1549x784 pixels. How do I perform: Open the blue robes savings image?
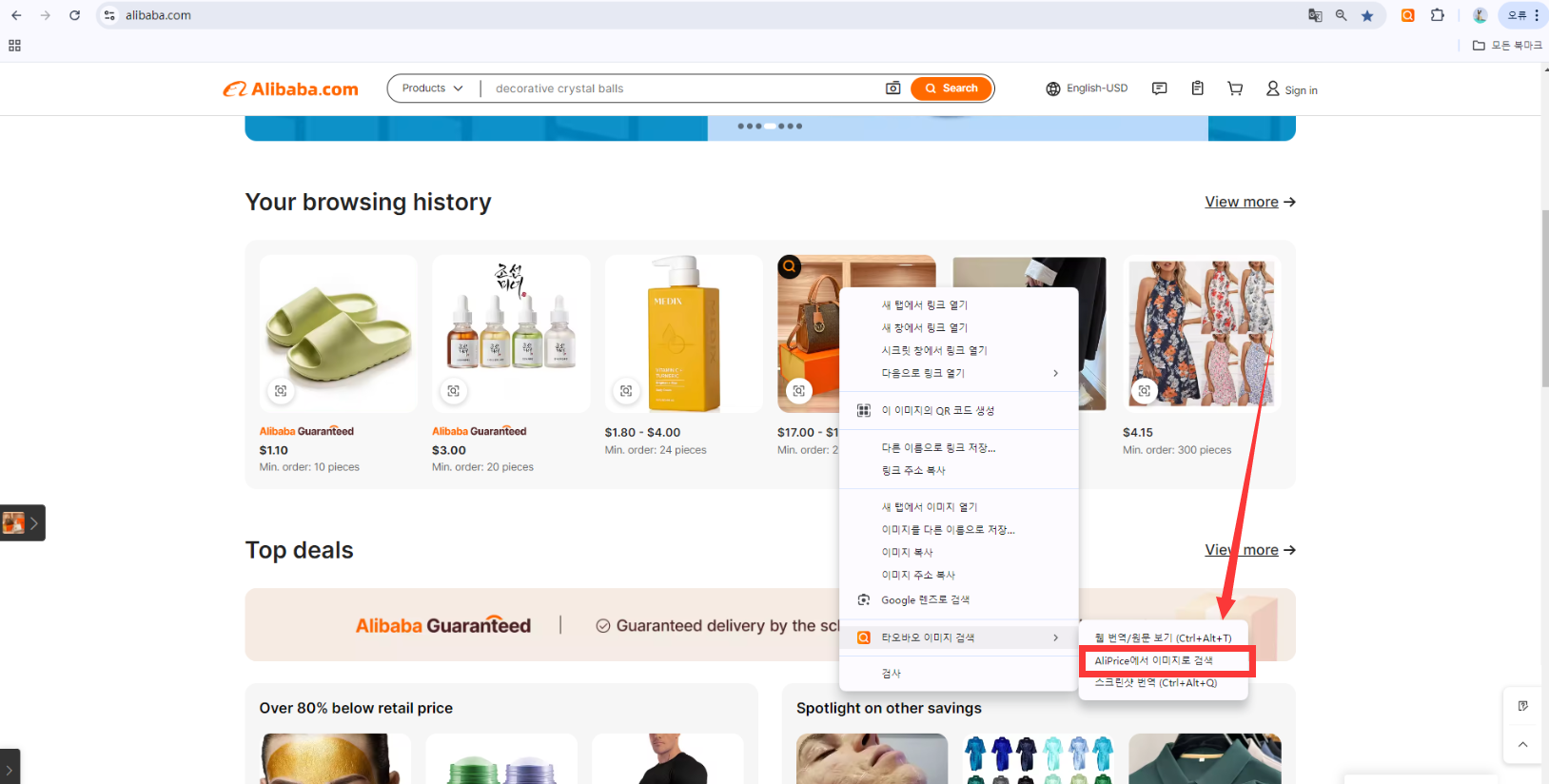(x=1038, y=758)
